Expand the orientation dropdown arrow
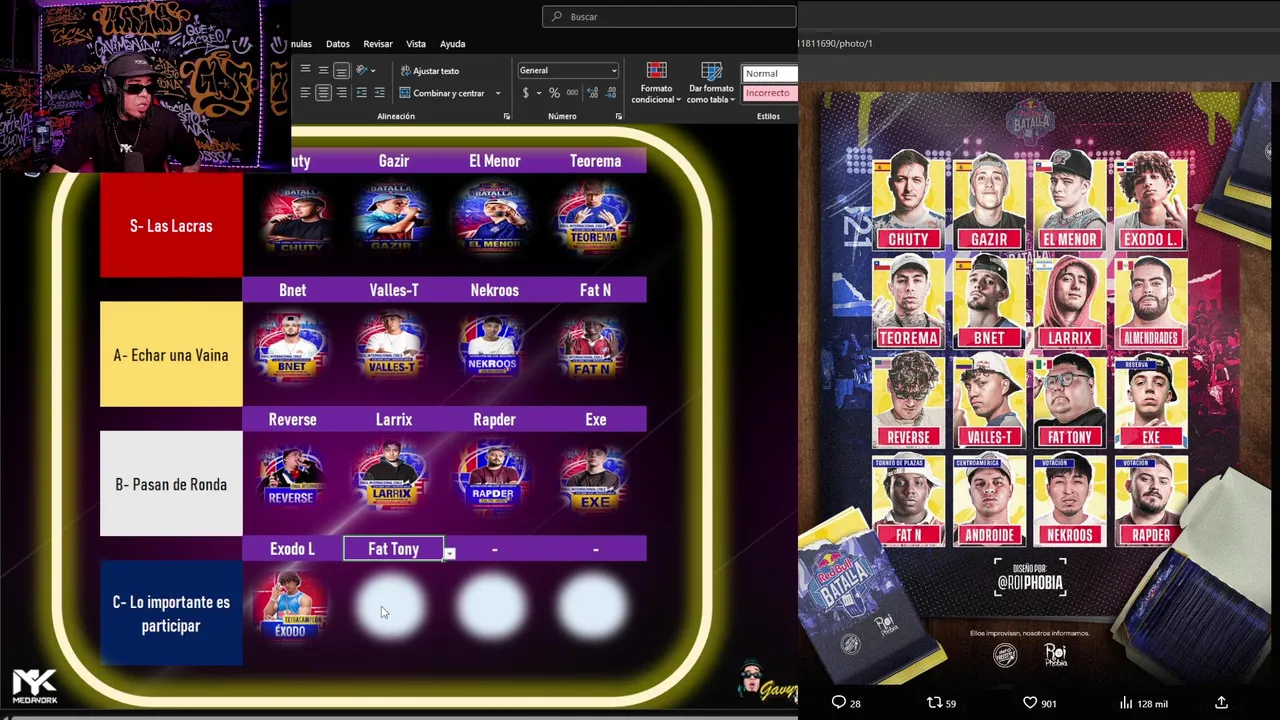The image size is (1280, 720). point(373,70)
